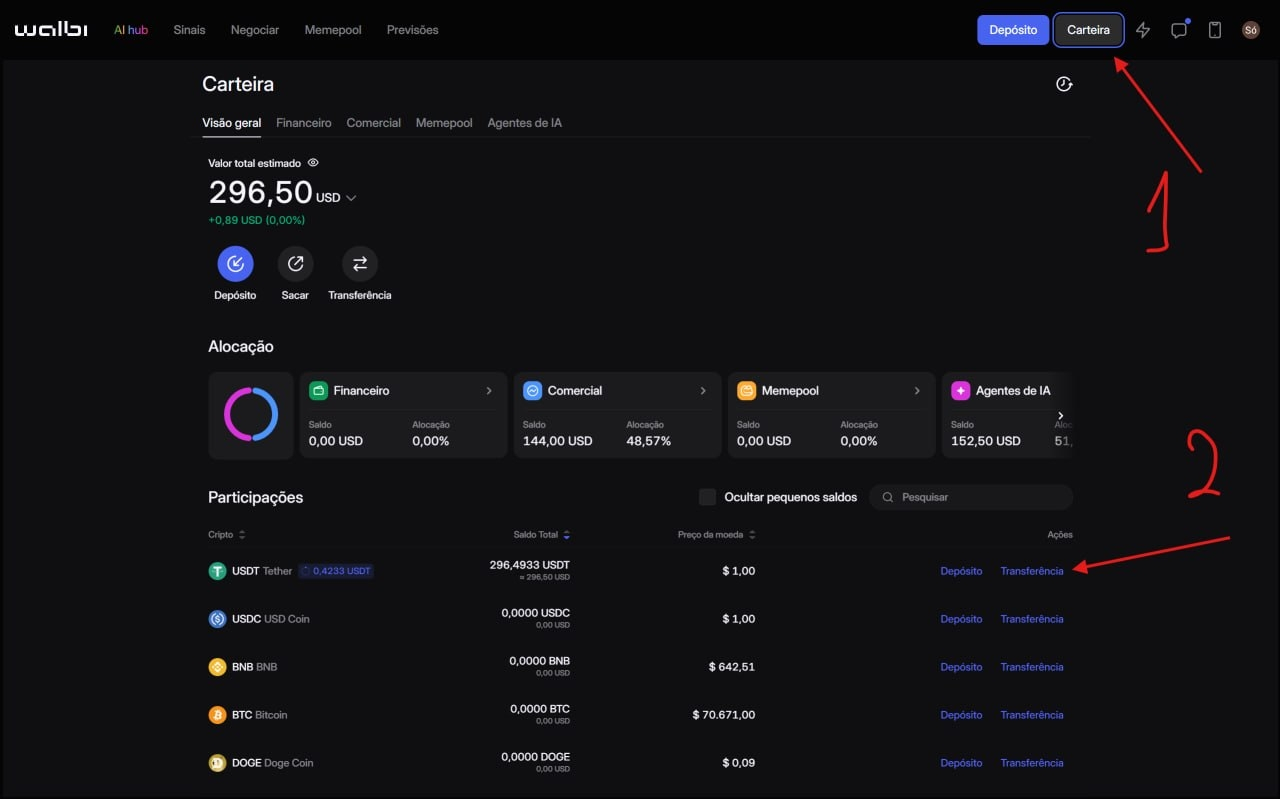Click the mobile phone icon in header
Screen dimensions: 1280x799
[x=1215, y=30]
